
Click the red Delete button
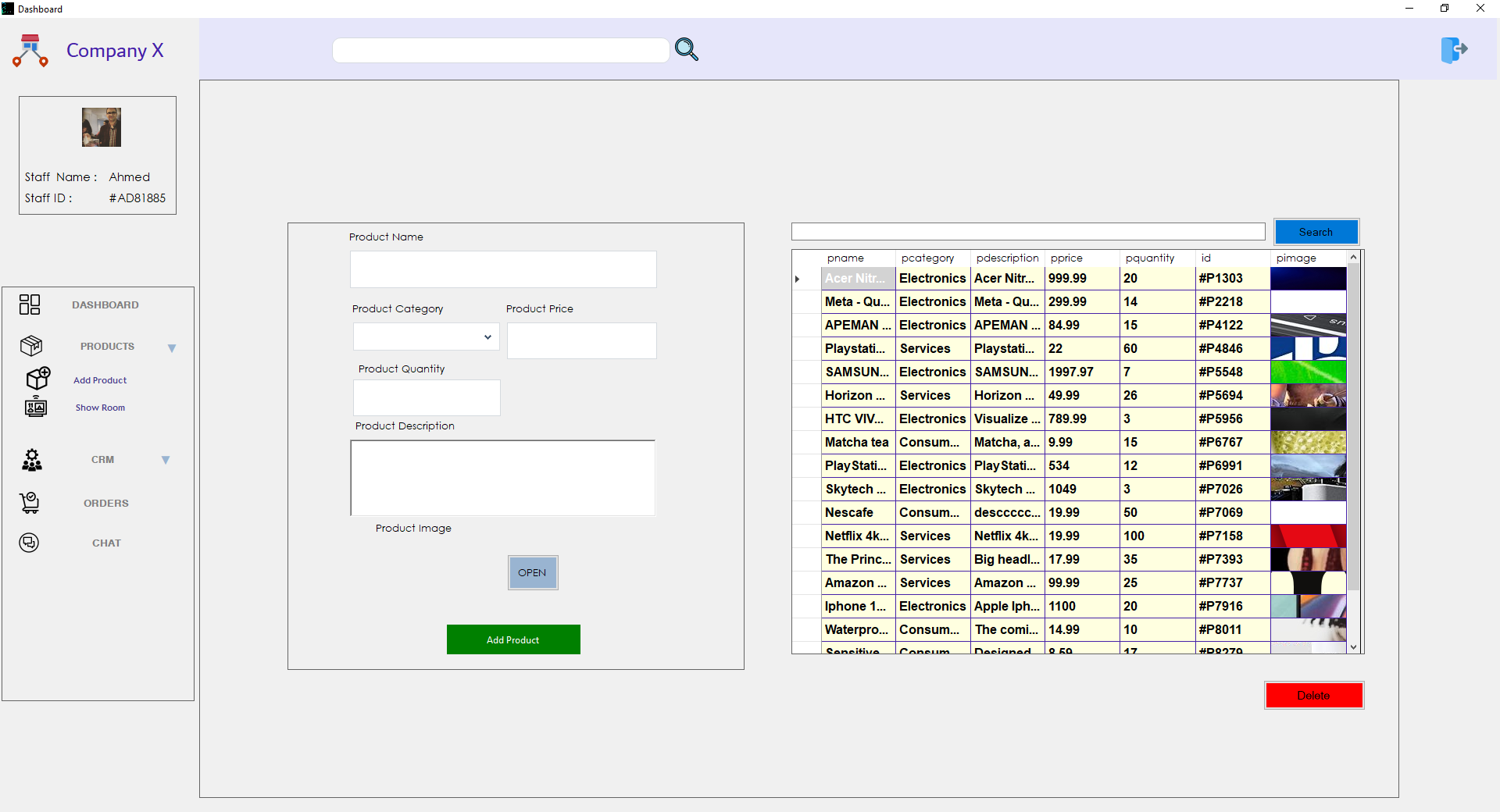1314,696
